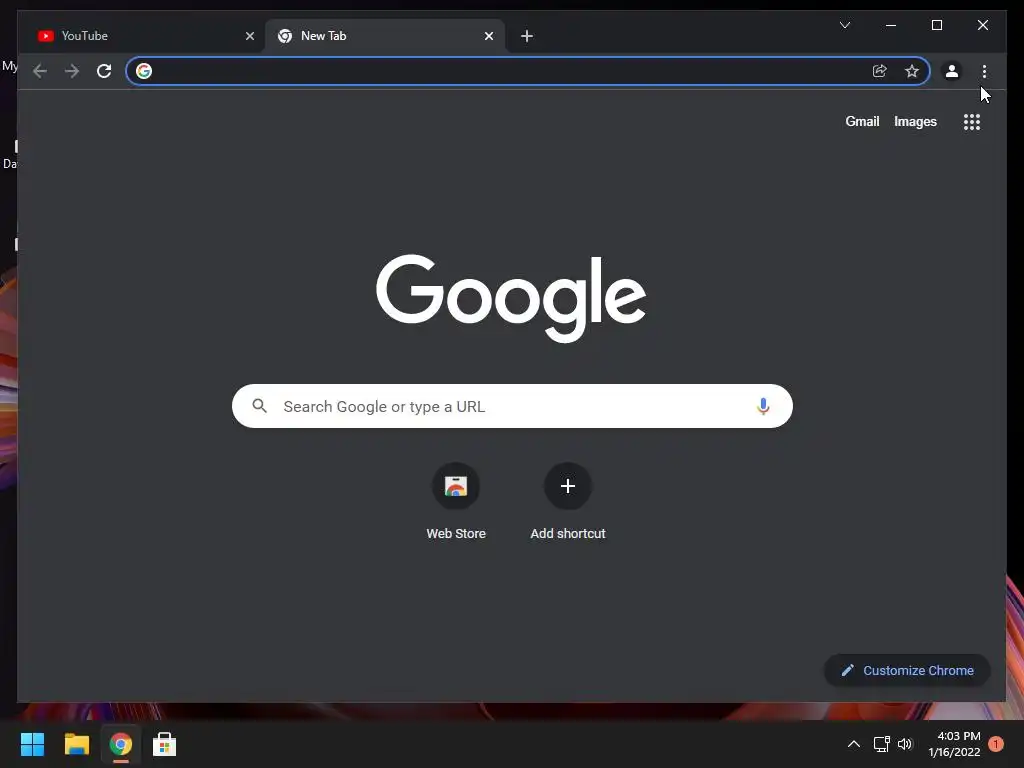Viewport: 1024px width, 768px height.
Task: Open network status tray icon
Action: 882,744
